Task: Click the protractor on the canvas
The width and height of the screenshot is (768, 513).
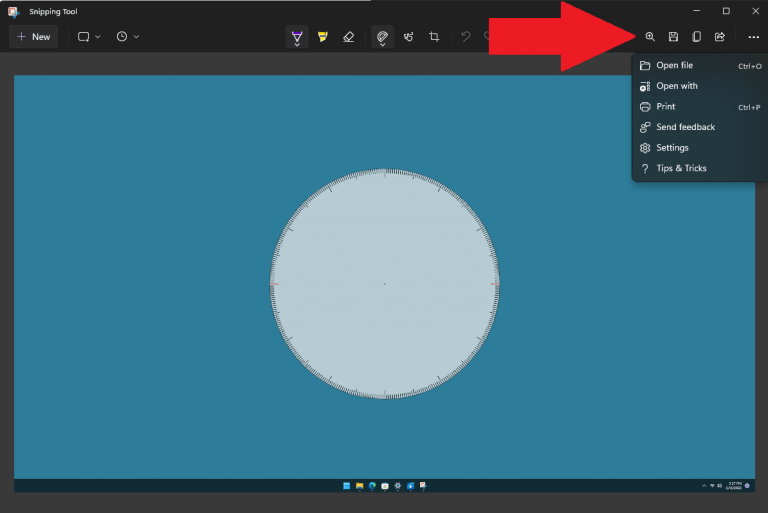Action: coord(385,284)
